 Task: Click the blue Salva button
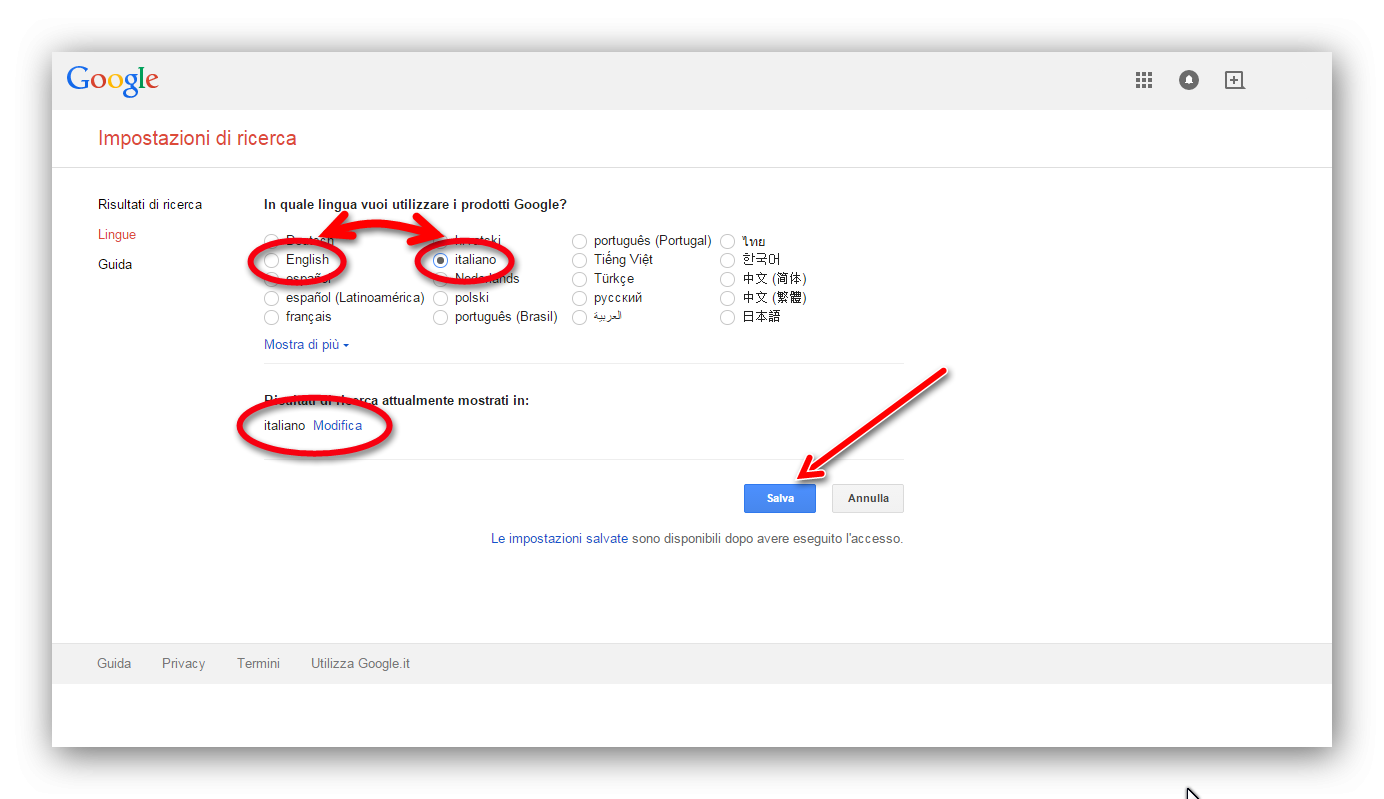coord(780,498)
